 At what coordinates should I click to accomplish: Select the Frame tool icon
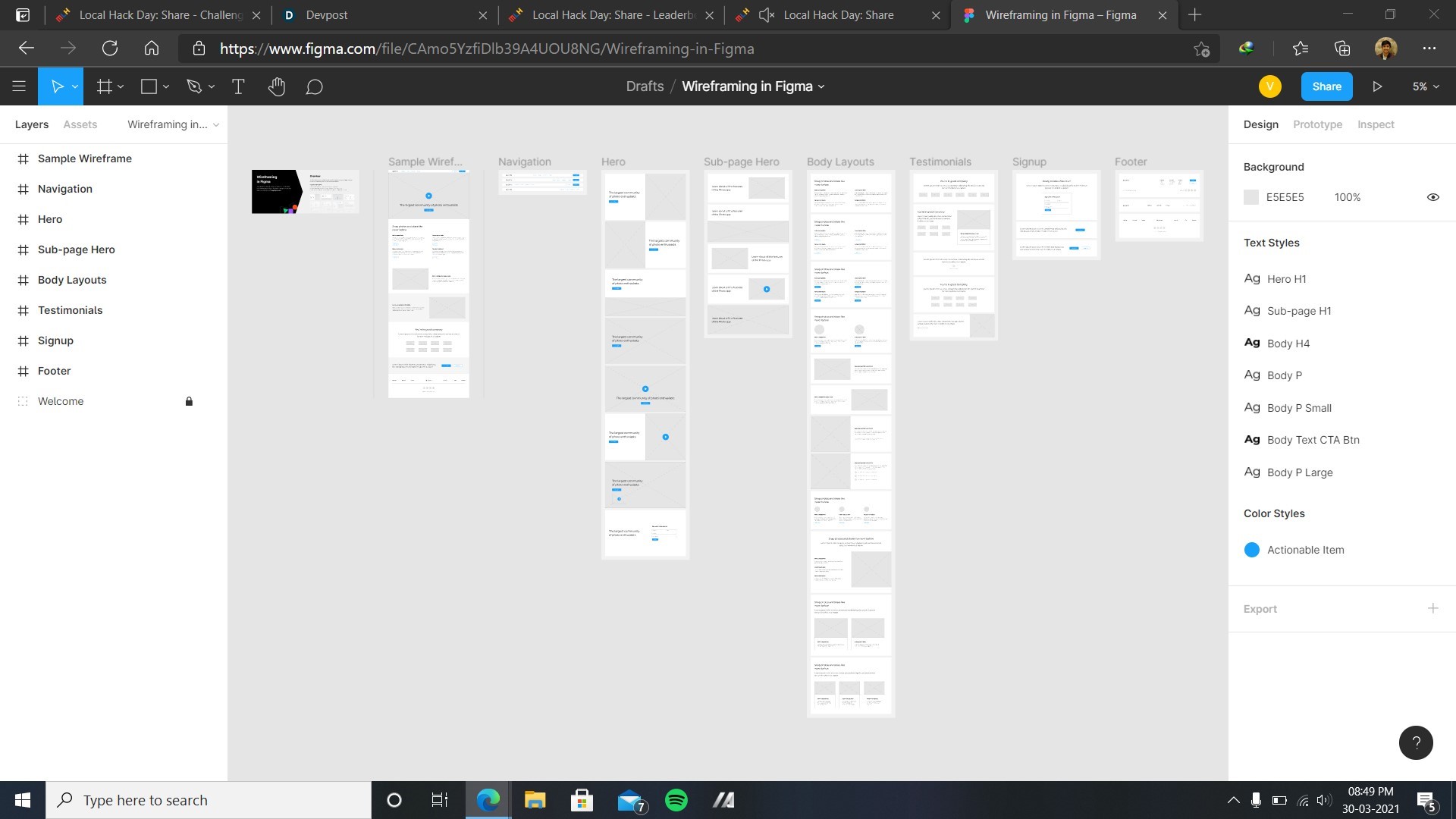click(105, 86)
